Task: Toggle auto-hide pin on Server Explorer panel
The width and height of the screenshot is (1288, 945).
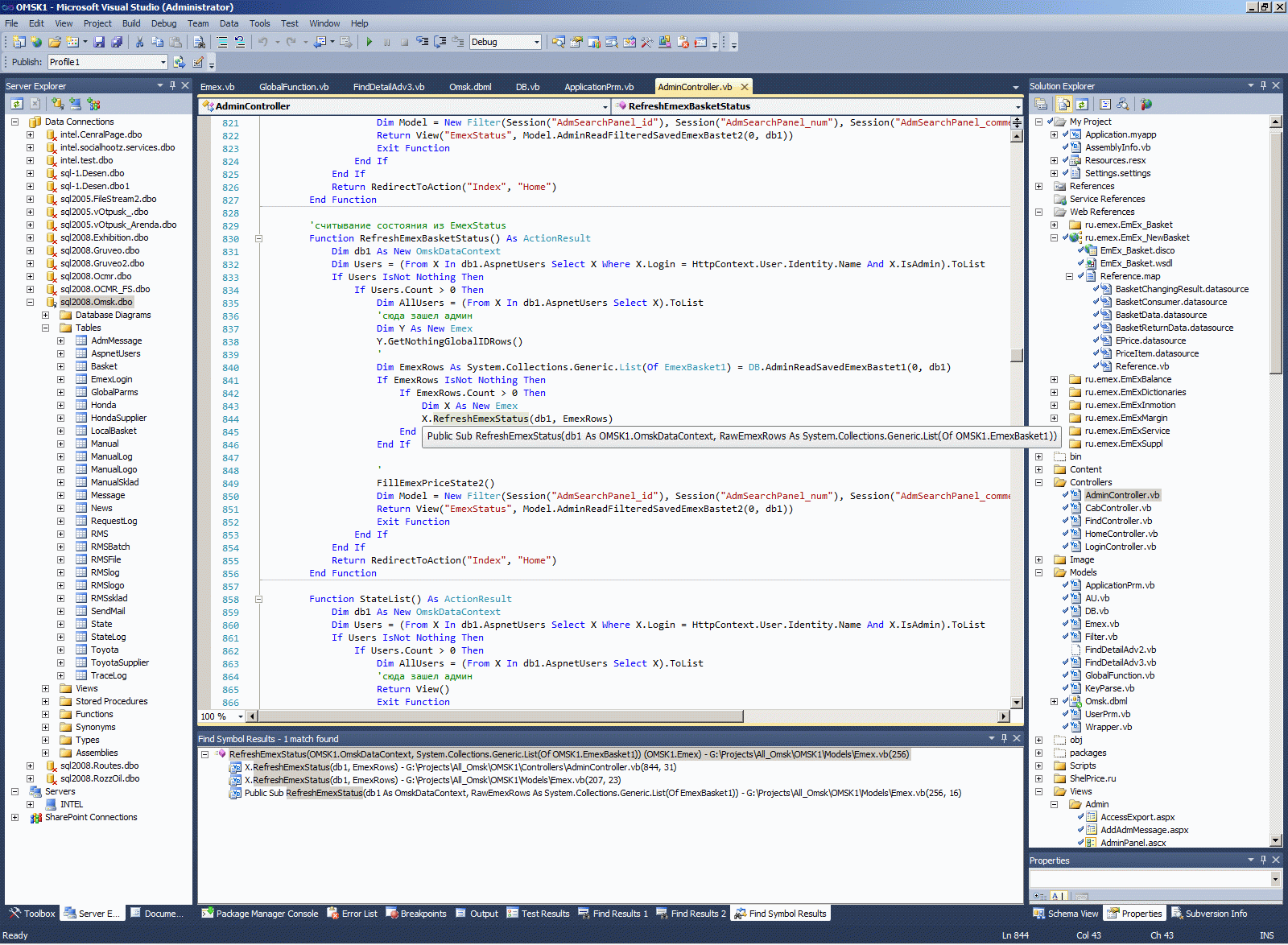Action: [172, 85]
